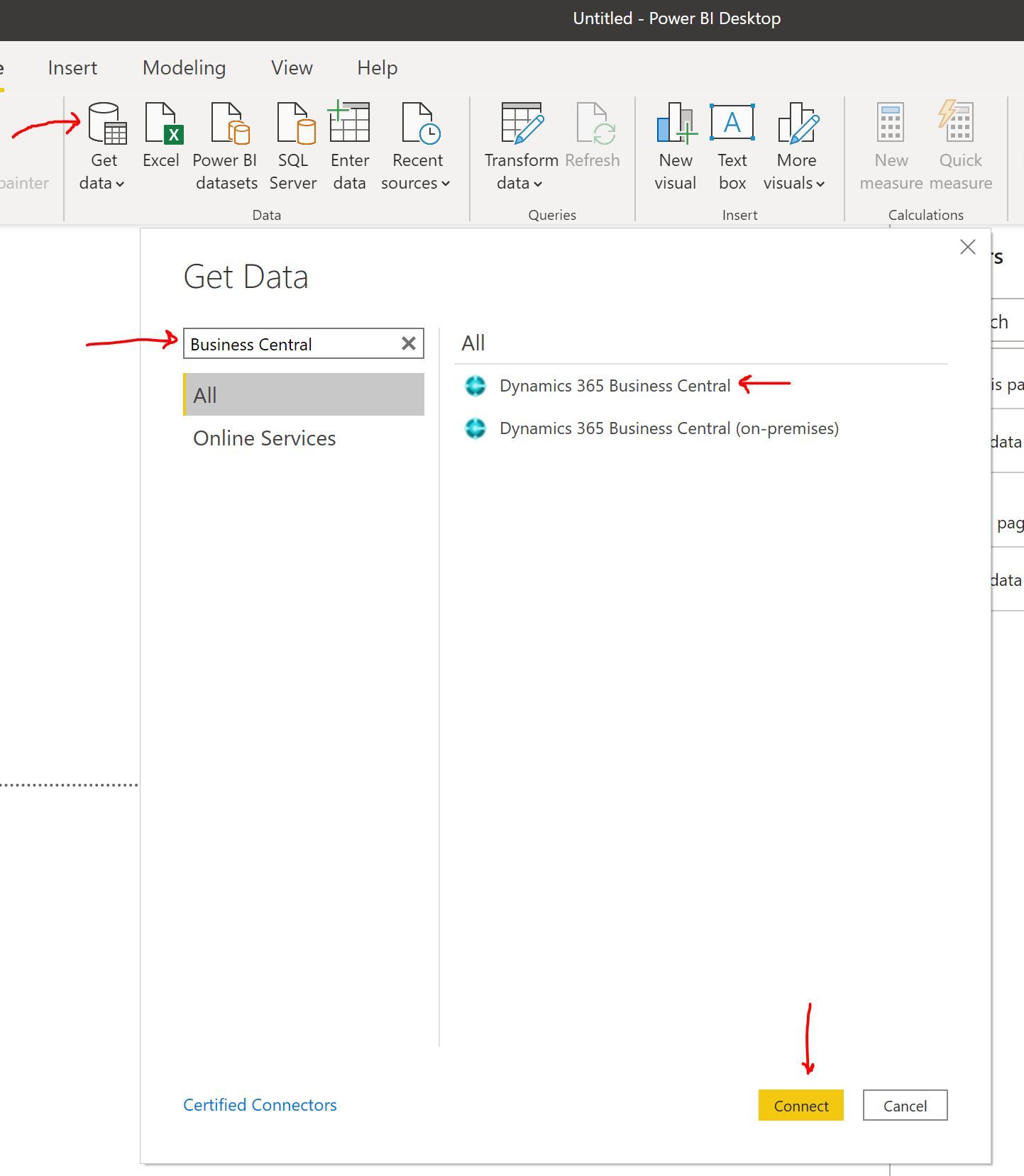Open Power BI datasets

click(226, 146)
